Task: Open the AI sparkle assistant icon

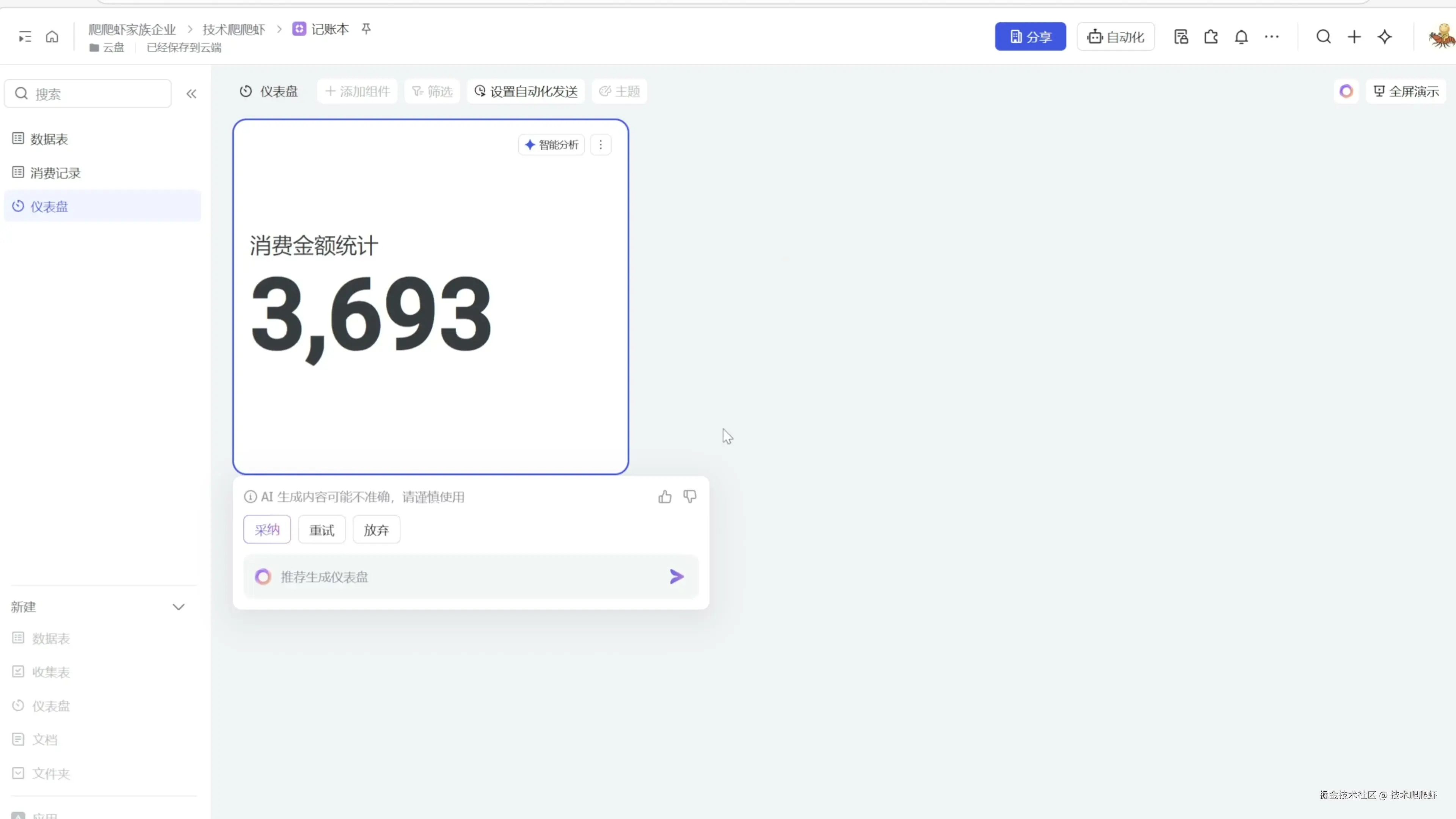Action: pyautogui.click(x=1384, y=37)
